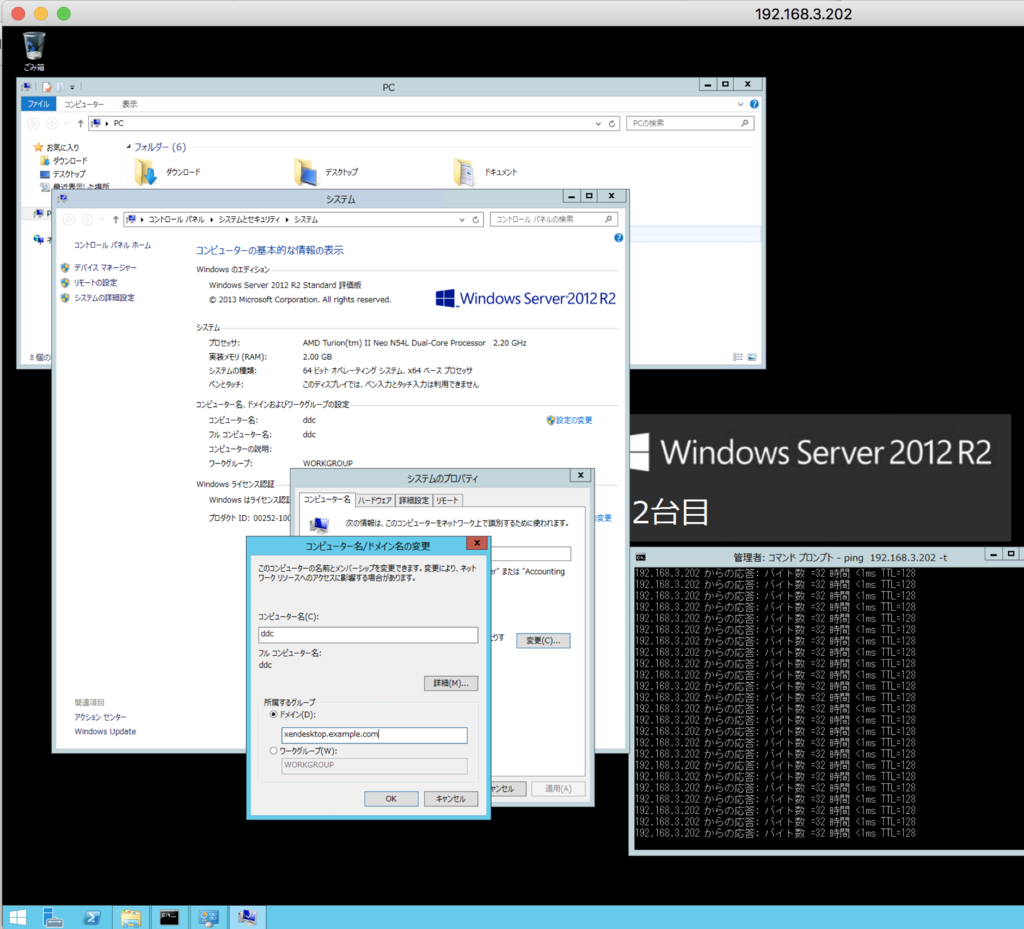Click the 変更(C)... button
The image size is (1024, 929).
(543, 640)
